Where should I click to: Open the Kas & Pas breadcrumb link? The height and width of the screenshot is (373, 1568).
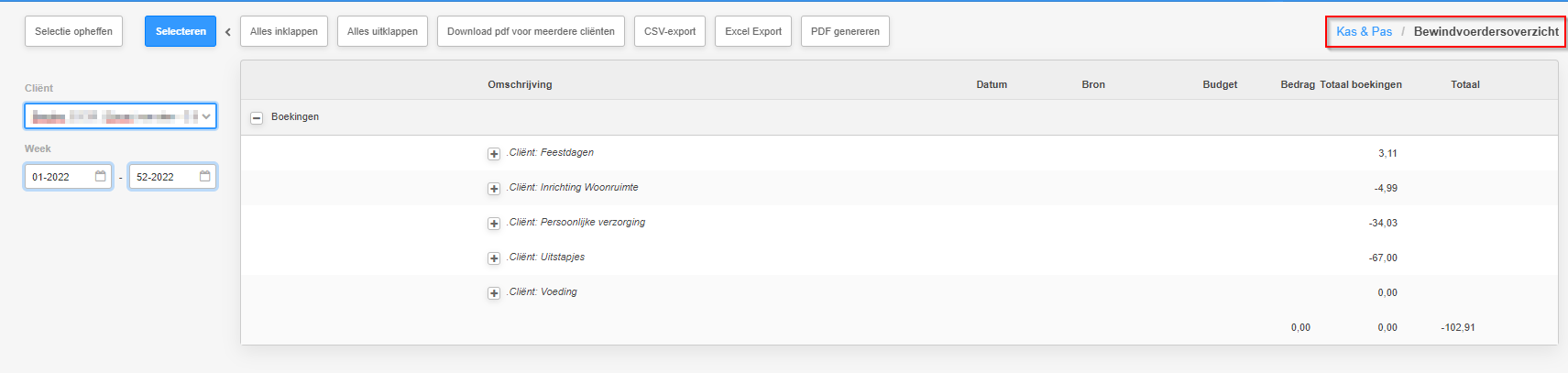tap(1364, 31)
